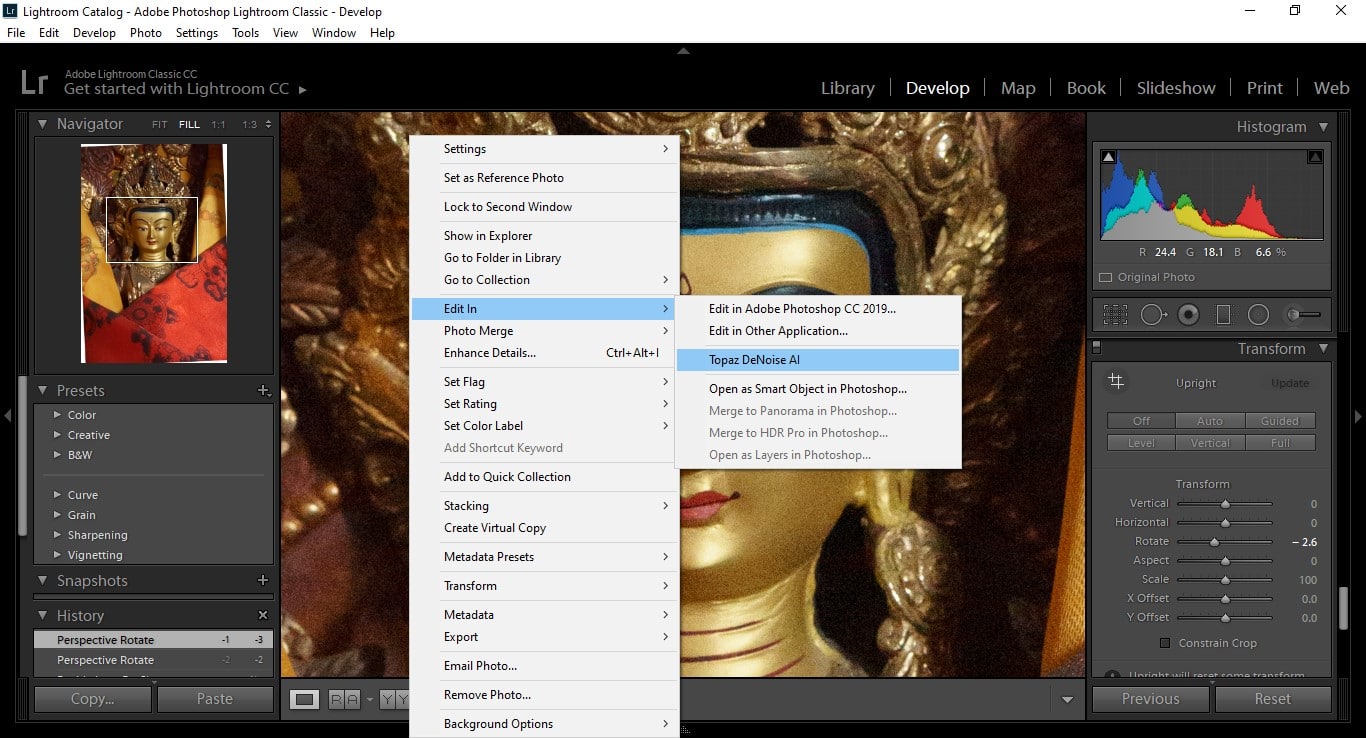Click the Navigator preview thumbnail
The width and height of the screenshot is (1366, 738).
coord(154,253)
